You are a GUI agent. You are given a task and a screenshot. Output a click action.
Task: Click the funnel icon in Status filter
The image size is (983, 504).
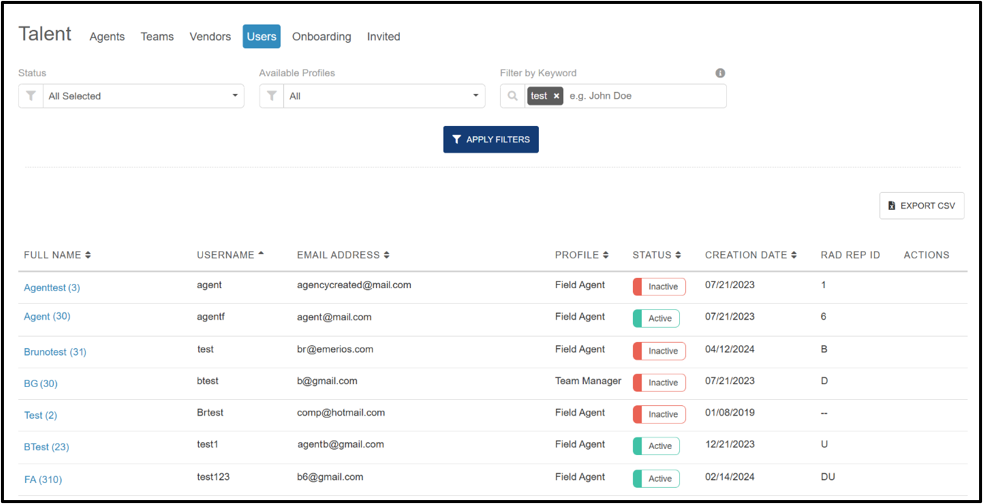pos(31,97)
